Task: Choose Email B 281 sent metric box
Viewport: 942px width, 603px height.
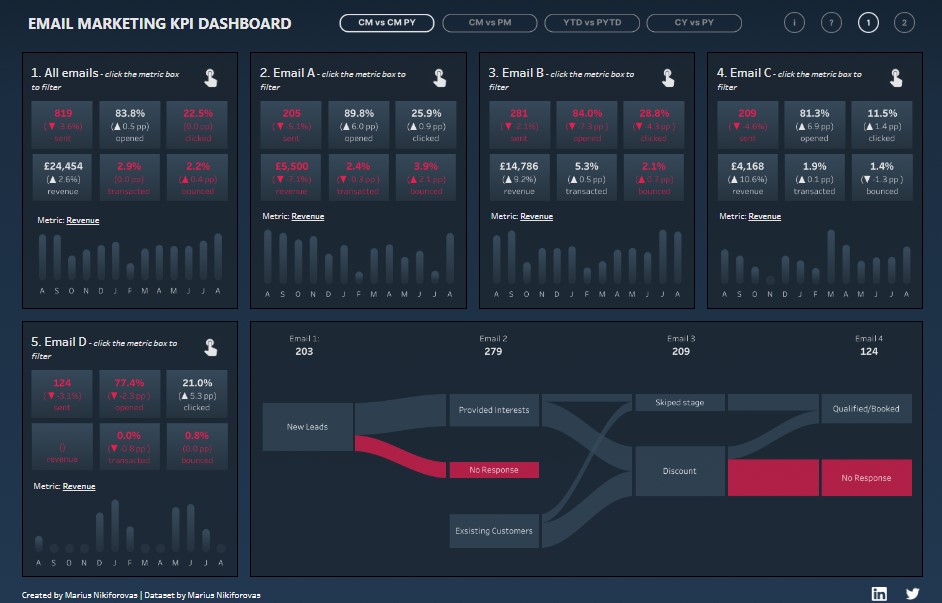Action: 519,125
